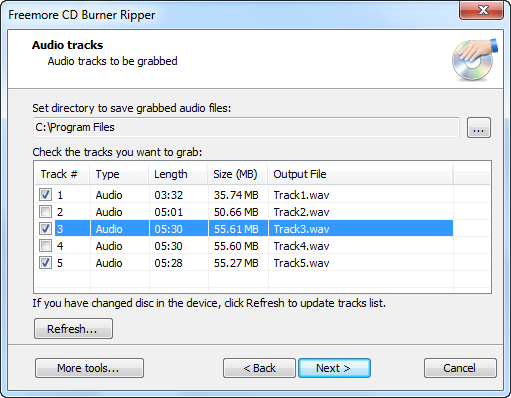Sort tracks by Length column header
This screenshot has width=511, height=398.
point(178,174)
